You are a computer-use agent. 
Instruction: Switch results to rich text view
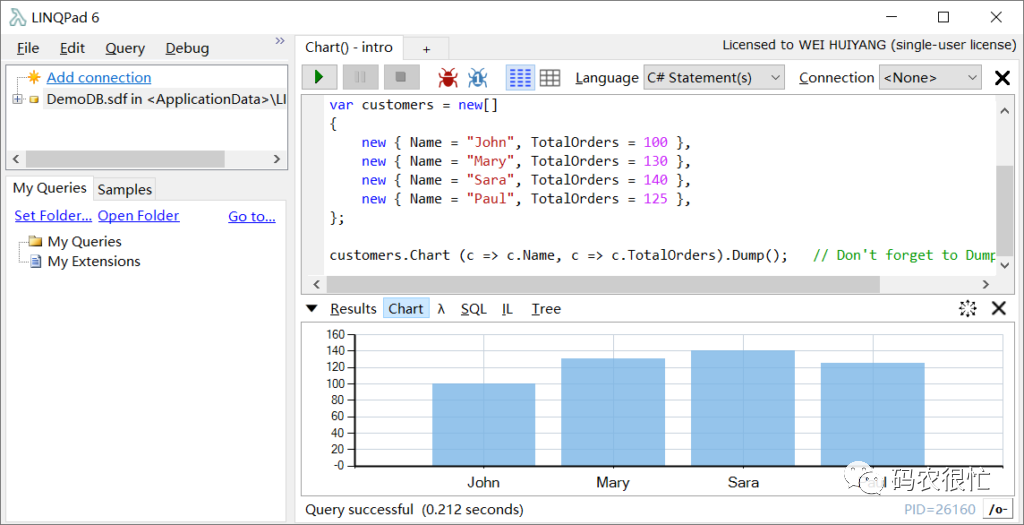click(x=520, y=78)
